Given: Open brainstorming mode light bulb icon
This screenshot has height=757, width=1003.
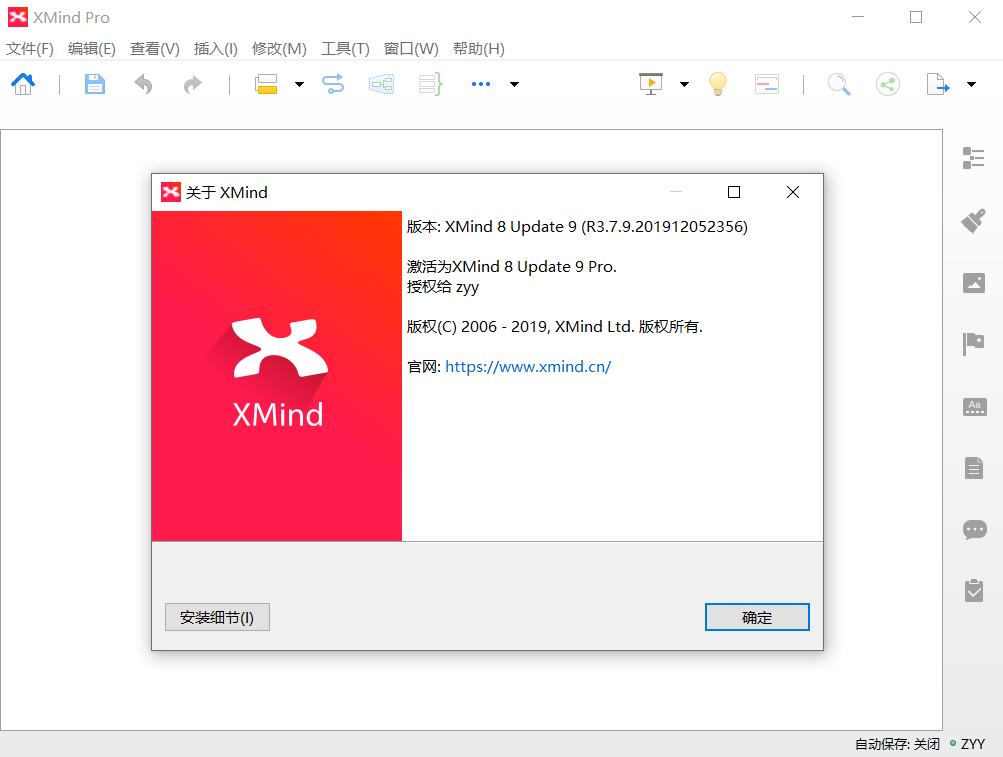Looking at the screenshot, I should point(718,84).
